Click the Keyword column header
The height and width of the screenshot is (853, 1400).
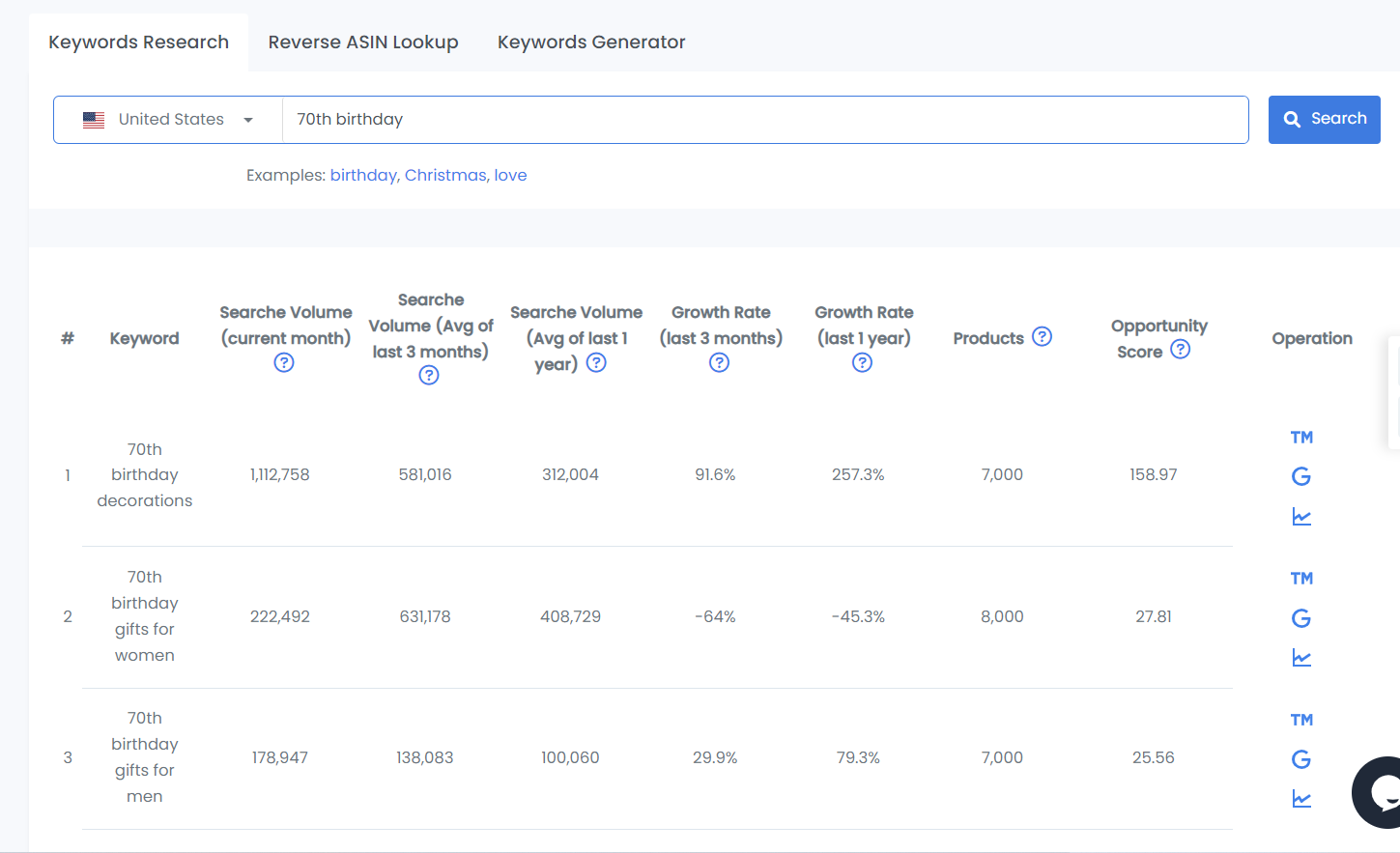pyautogui.click(x=145, y=338)
